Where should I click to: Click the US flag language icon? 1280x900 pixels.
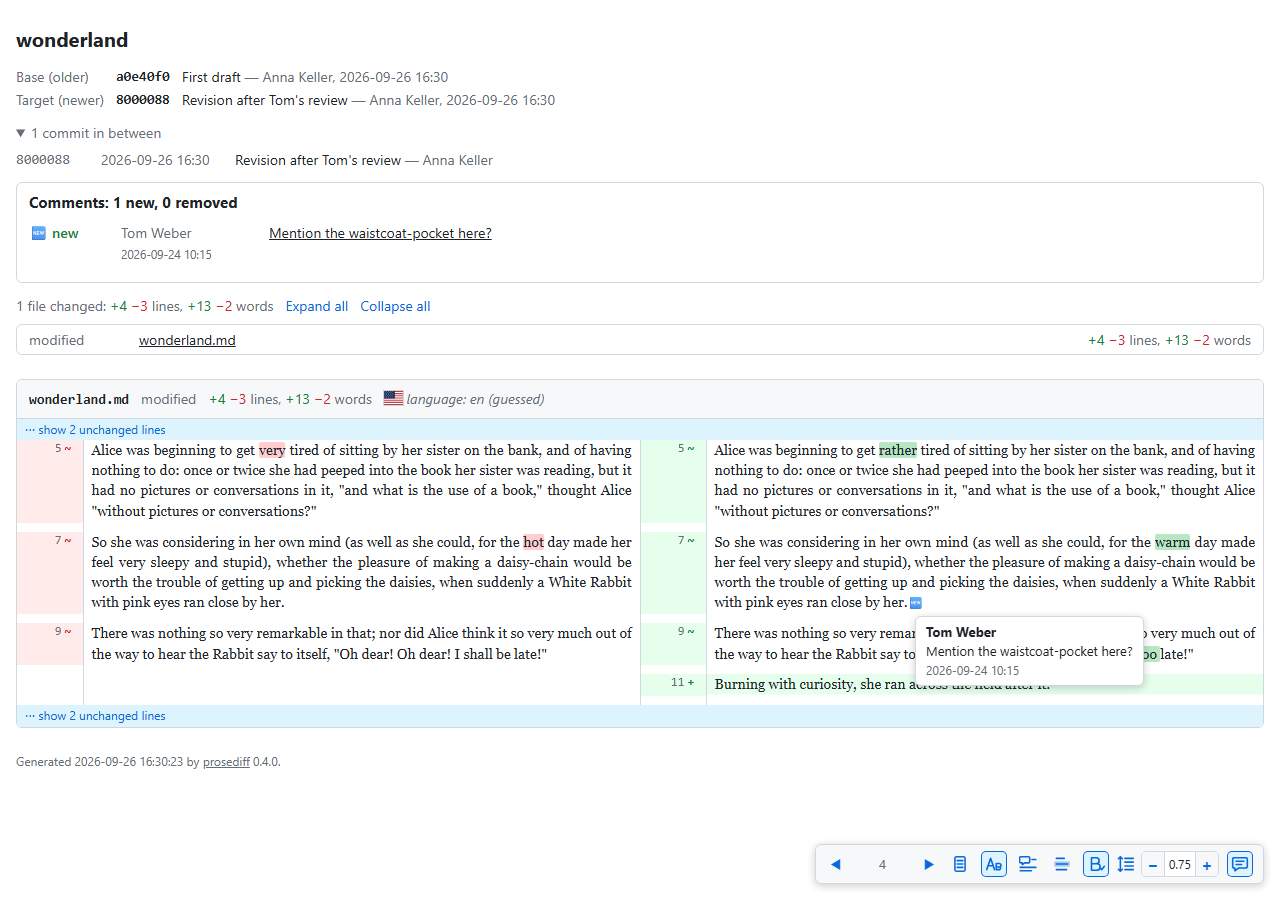[x=393, y=399]
